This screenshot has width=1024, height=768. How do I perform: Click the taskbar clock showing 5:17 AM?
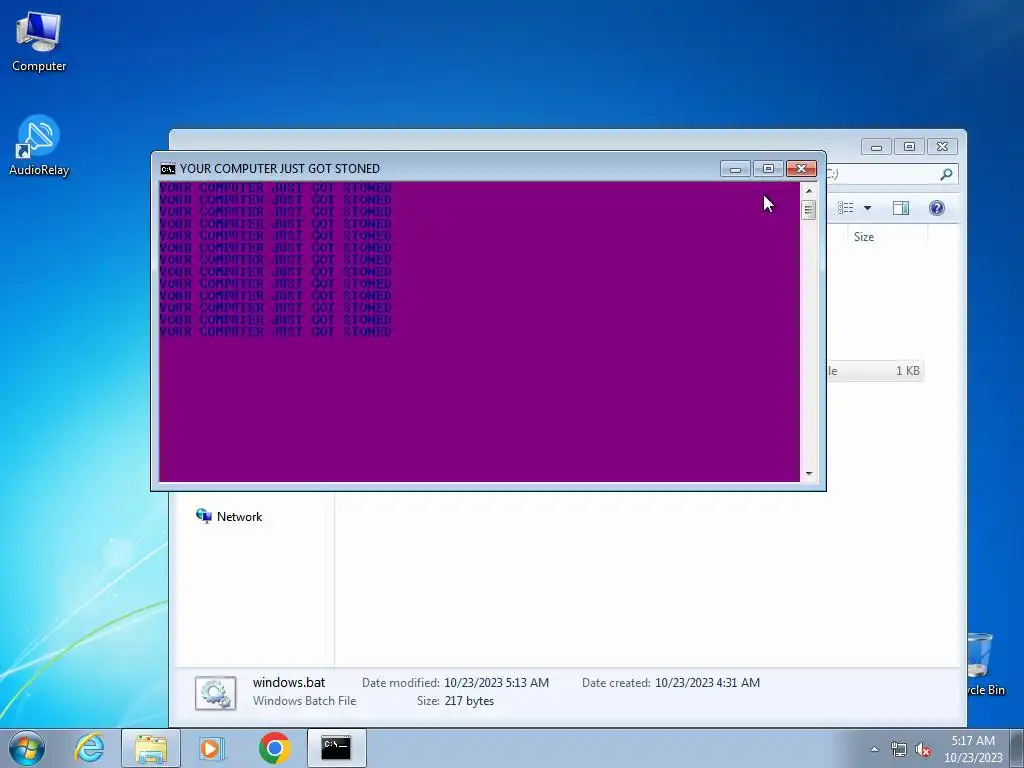(973, 749)
